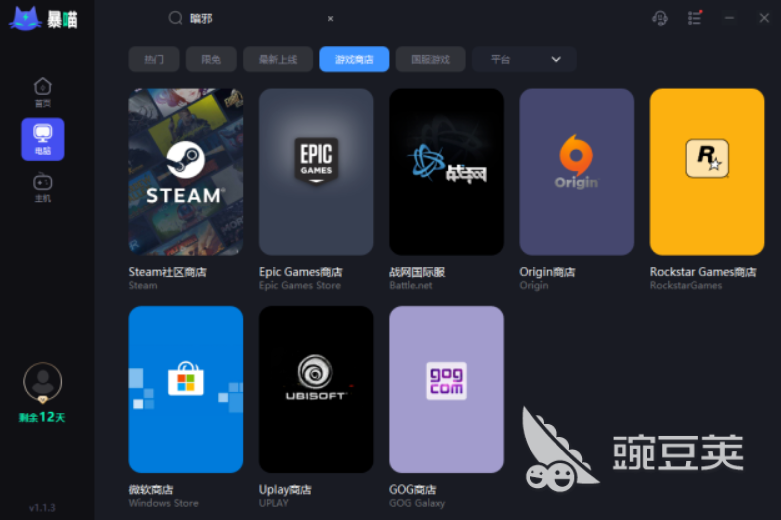Select the 国服游戏 tab

coord(430,59)
